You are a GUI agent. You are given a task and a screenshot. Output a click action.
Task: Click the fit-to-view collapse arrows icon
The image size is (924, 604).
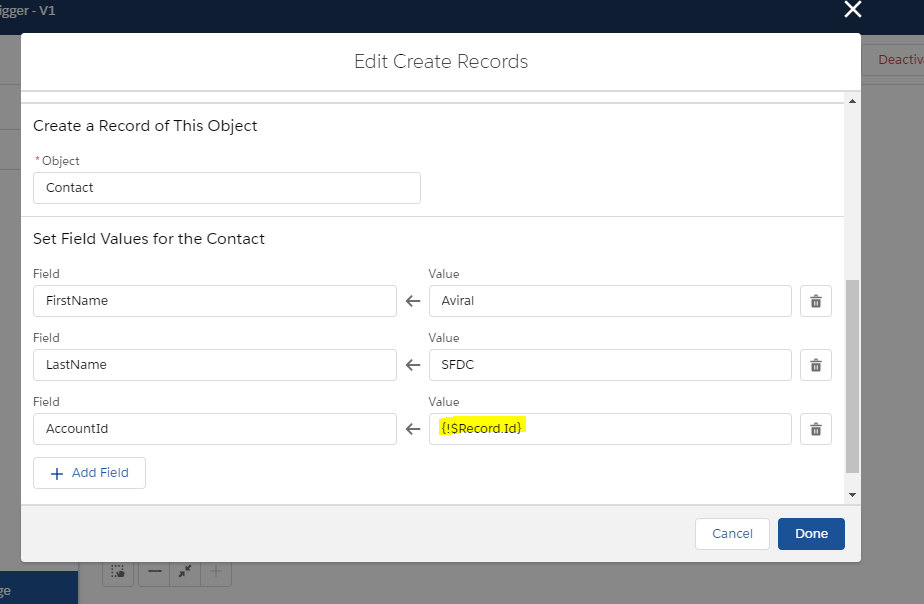click(x=185, y=571)
